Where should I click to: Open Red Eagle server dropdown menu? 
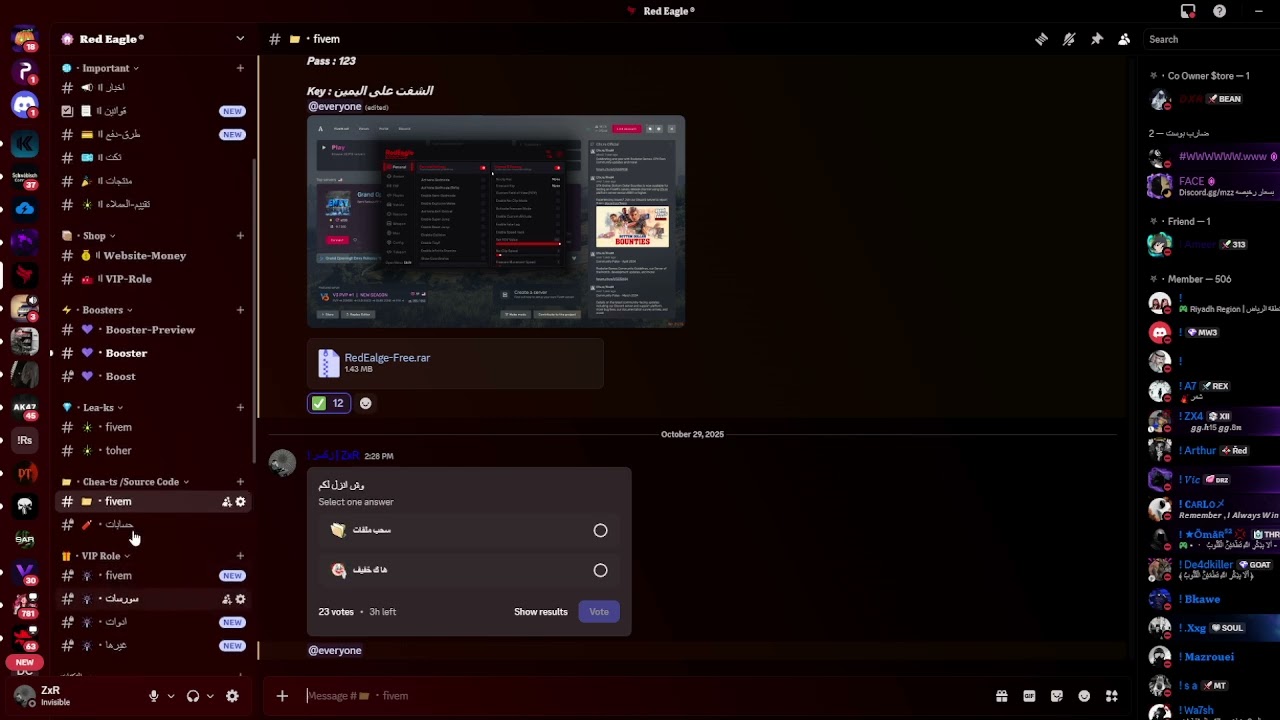[x=240, y=39]
